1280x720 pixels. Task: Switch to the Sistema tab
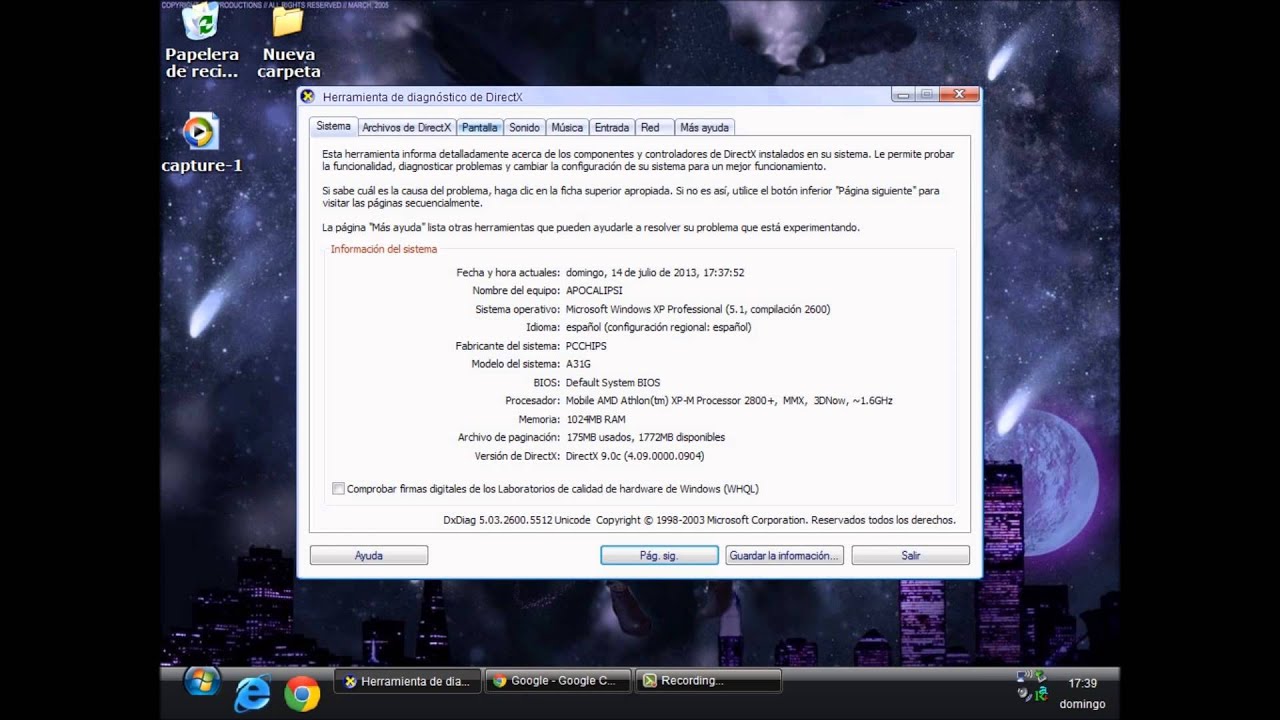click(334, 126)
